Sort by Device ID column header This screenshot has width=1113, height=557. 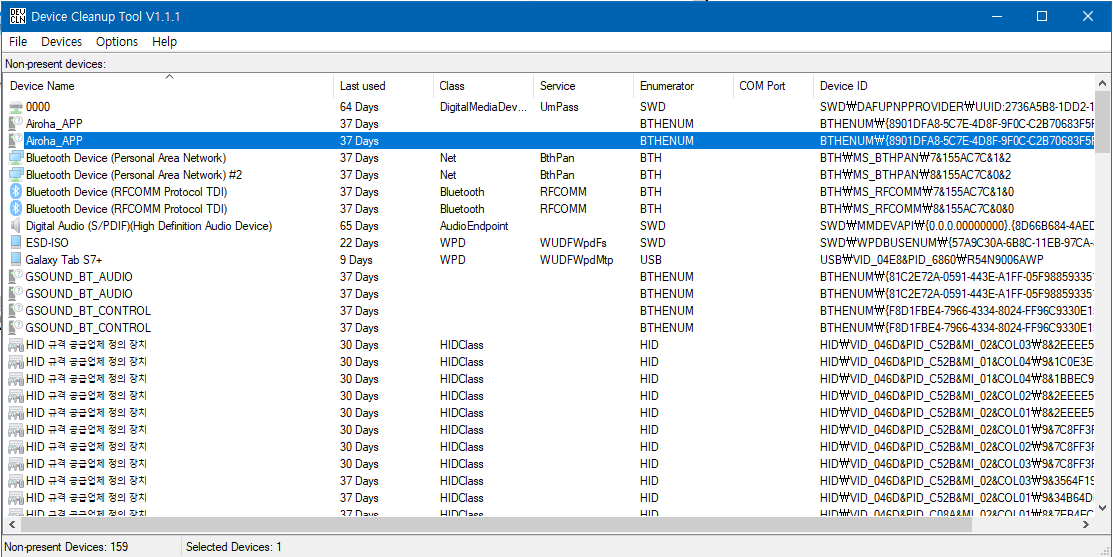point(955,86)
